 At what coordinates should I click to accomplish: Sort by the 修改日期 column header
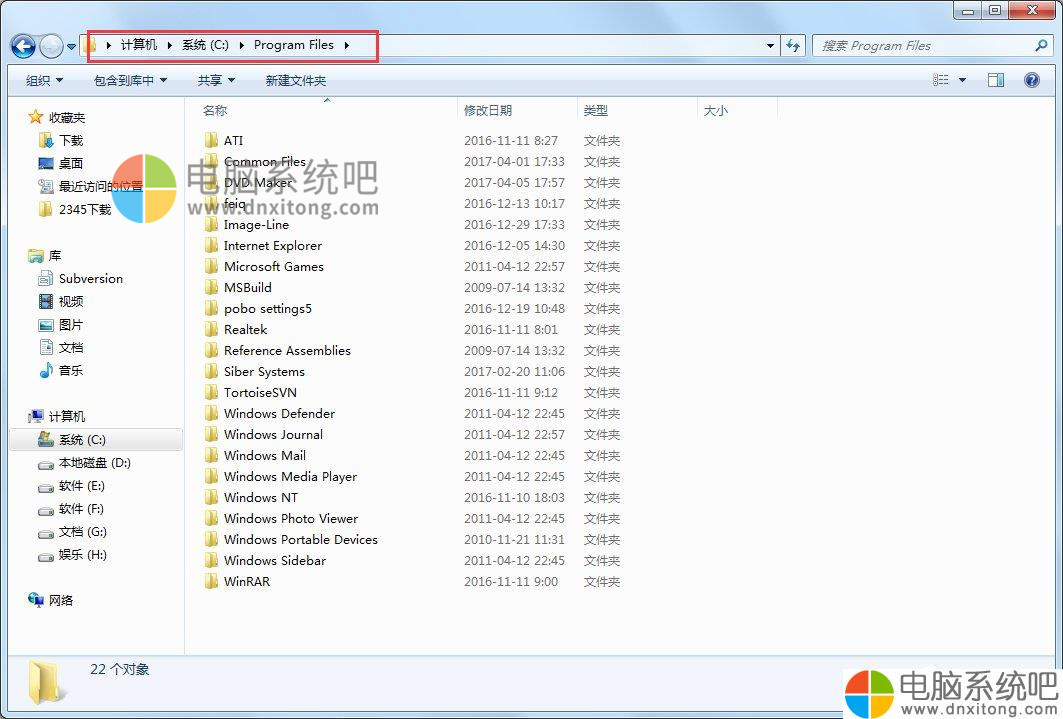[487, 110]
